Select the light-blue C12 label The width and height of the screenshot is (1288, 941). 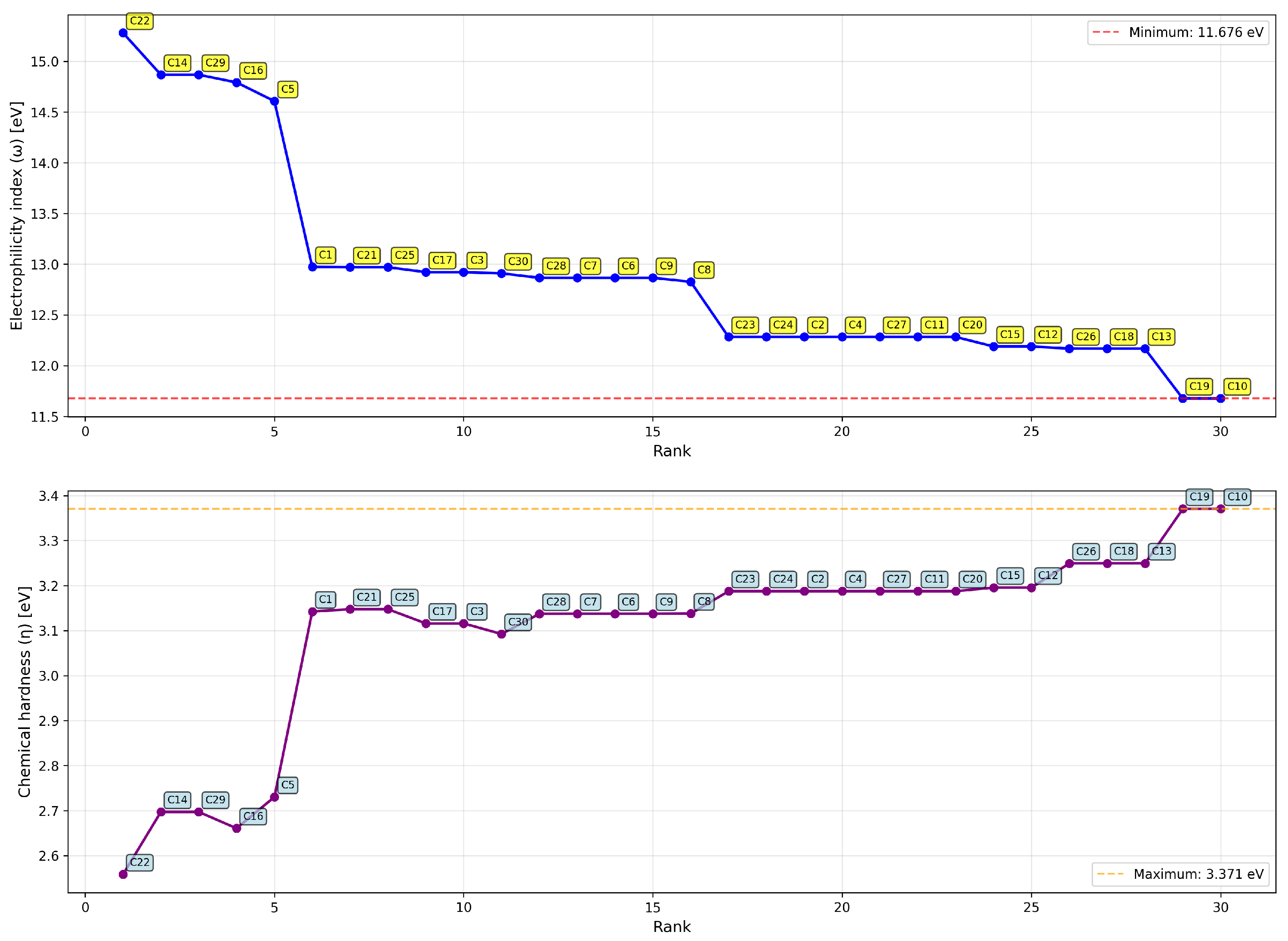click(x=1048, y=575)
